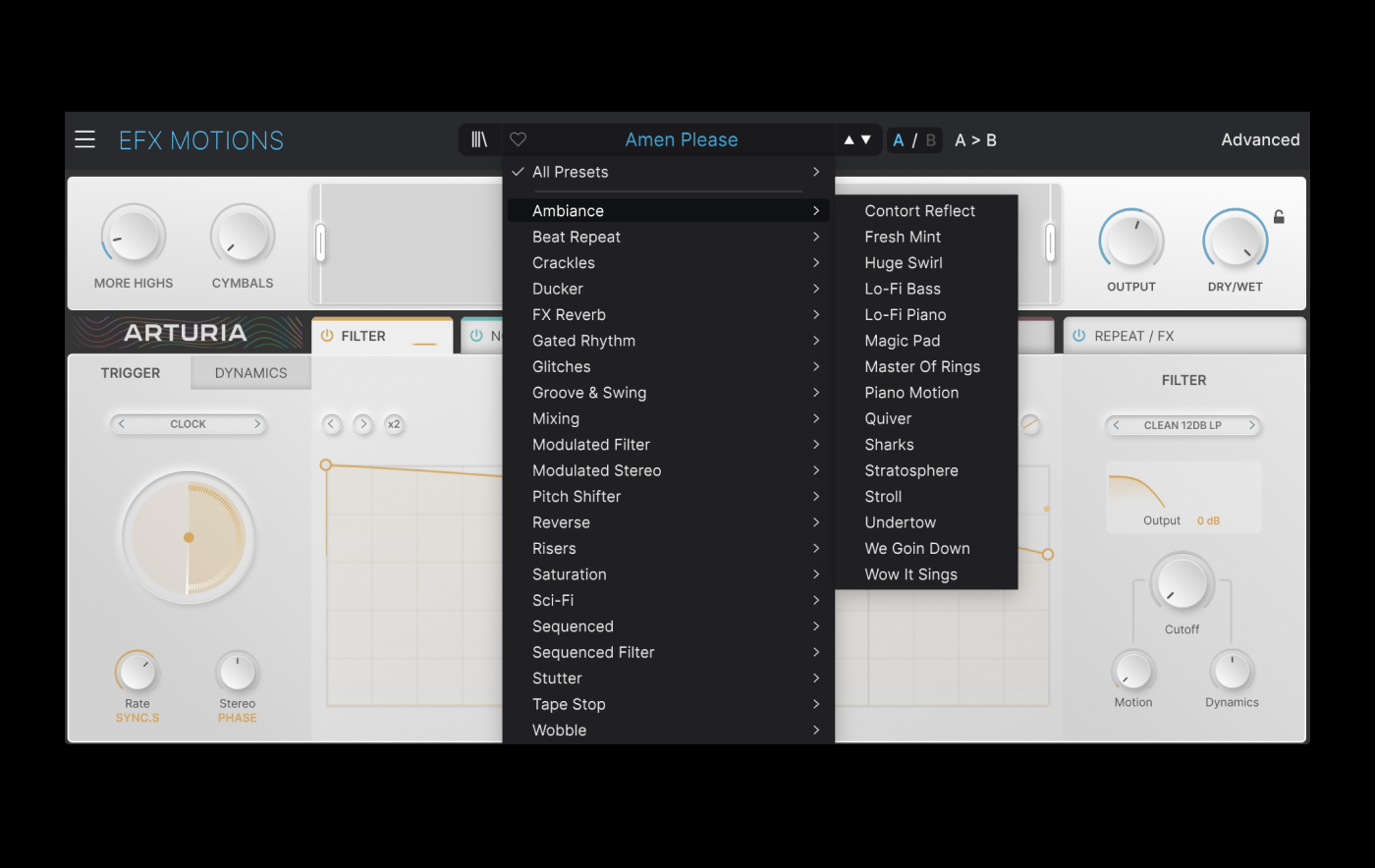Expand the Beat Repeat category
The image size is (1375, 868).
[x=668, y=237]
